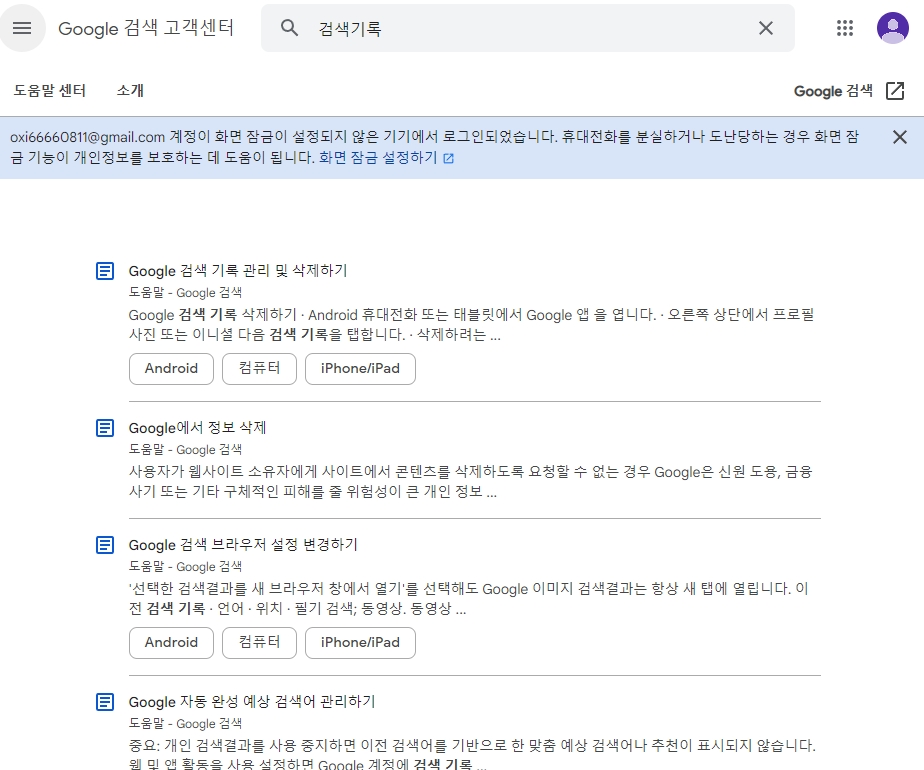Click snippet starting '선택한 검색결과를 새 브라우저'
924x770 pixels.
(469, 599)
